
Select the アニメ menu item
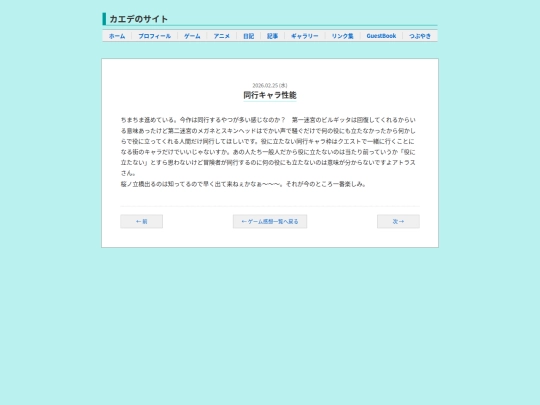[x=222, y=36]
